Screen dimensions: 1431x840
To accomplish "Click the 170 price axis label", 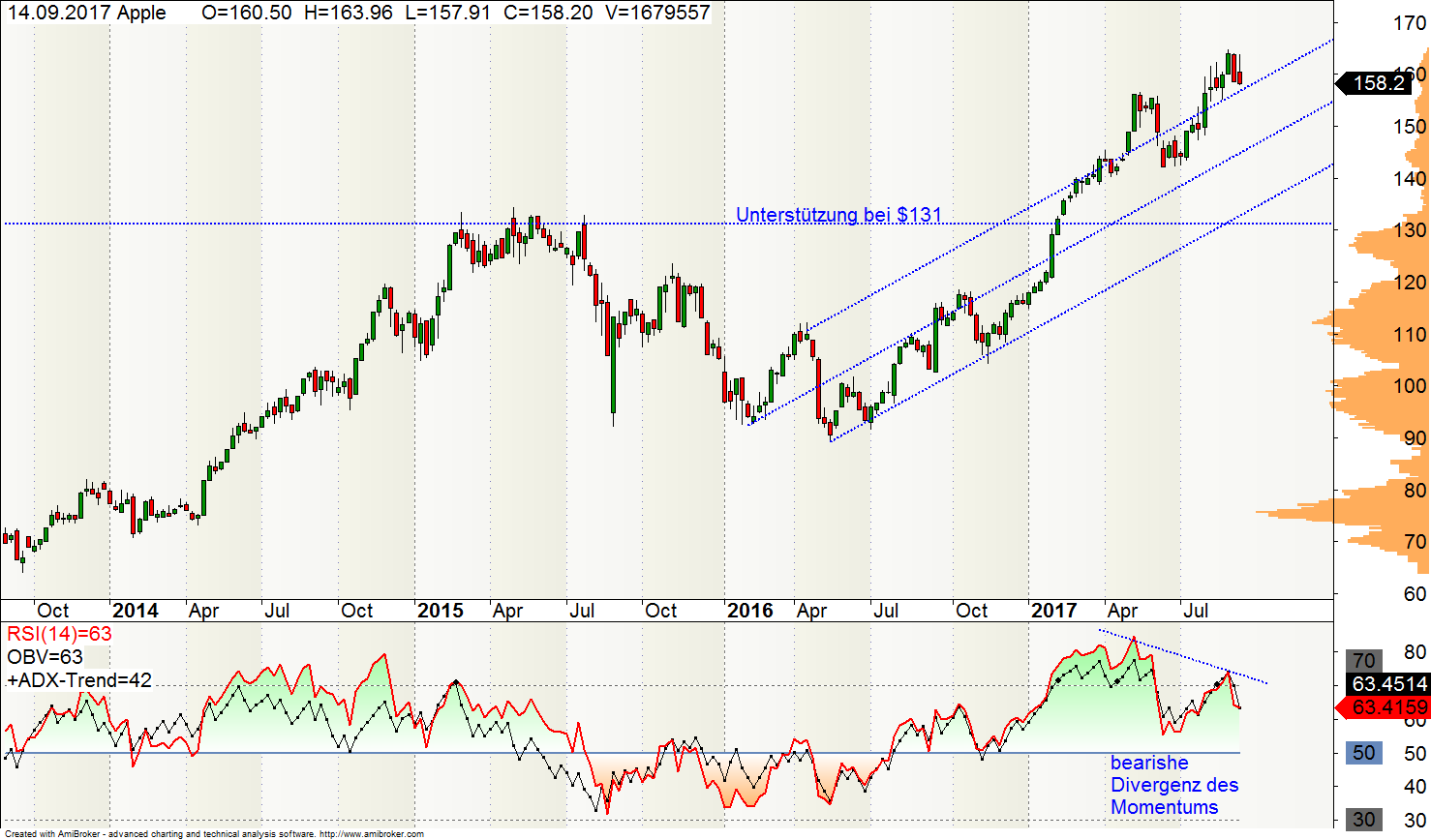I will pos(1409,23).
